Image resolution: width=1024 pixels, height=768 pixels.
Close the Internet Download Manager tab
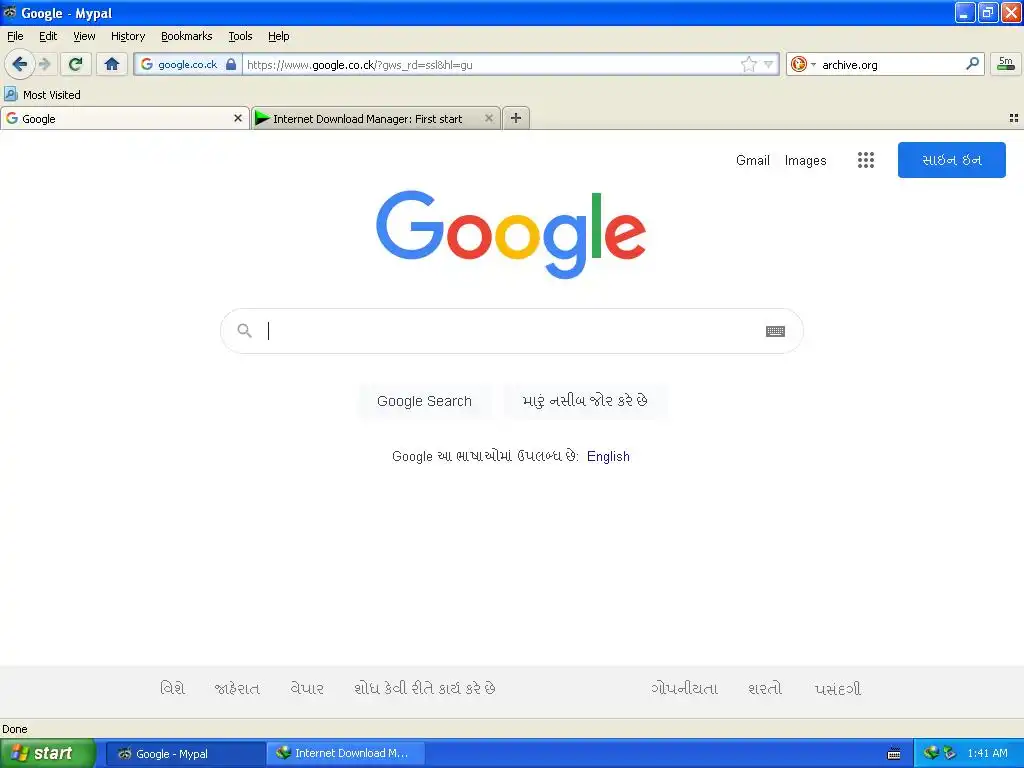488,118
